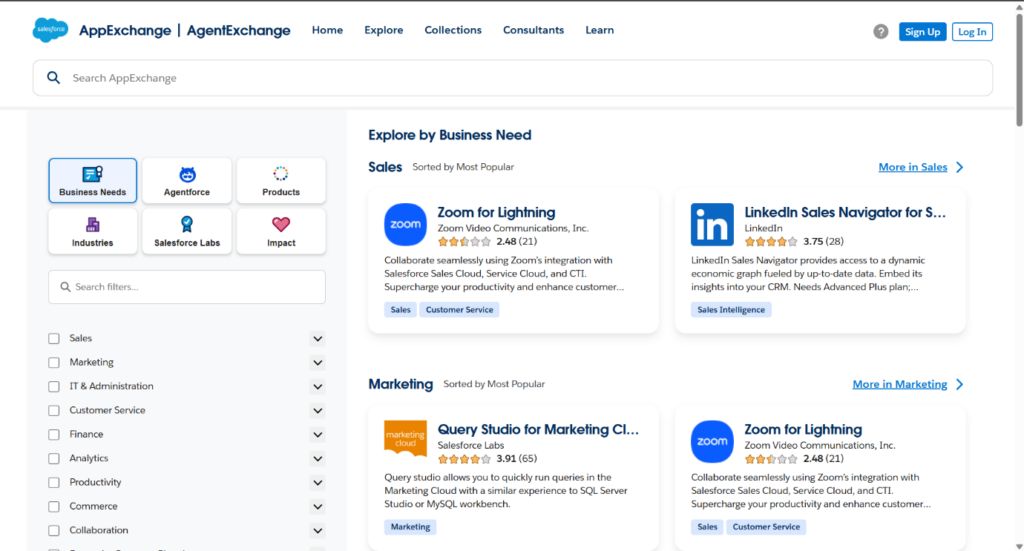
Task: Go to the Consultants navigation item
Action: pyautogui.click(x=533, y=30)
